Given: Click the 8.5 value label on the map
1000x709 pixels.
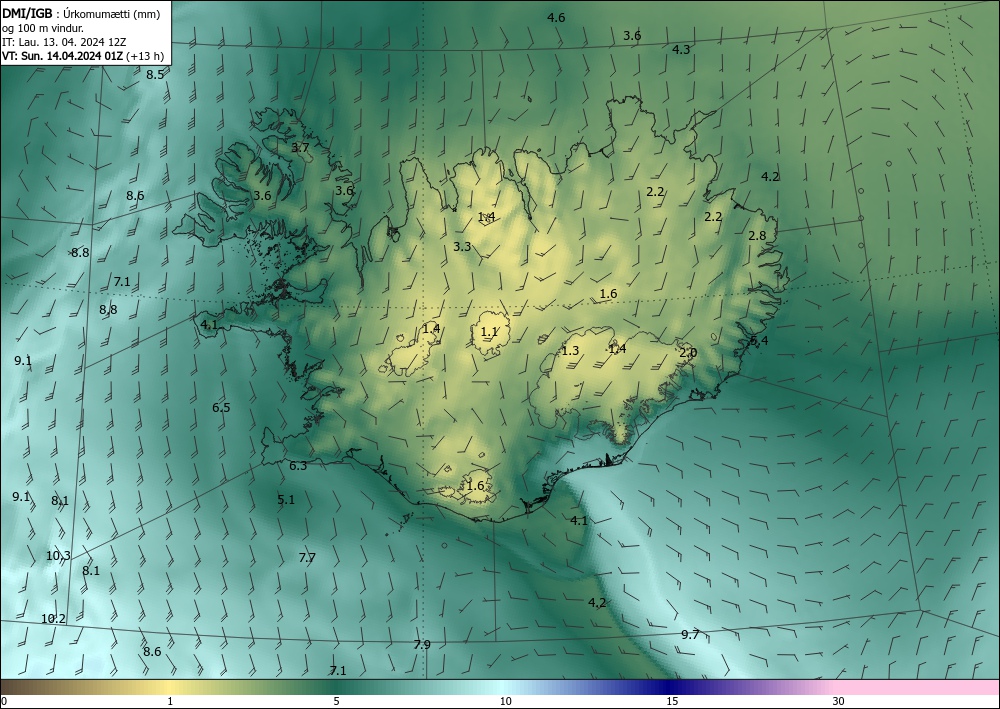Looking at the screenshot, I should (155, 75).
